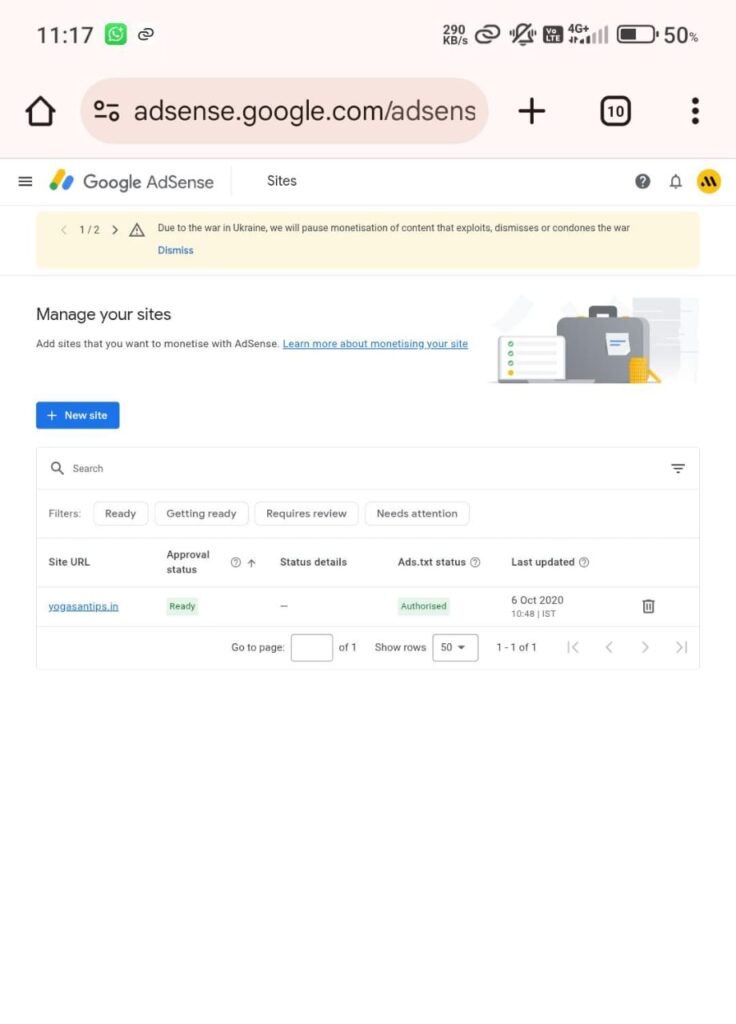Apply the Ready filter chip

[121, 513]
